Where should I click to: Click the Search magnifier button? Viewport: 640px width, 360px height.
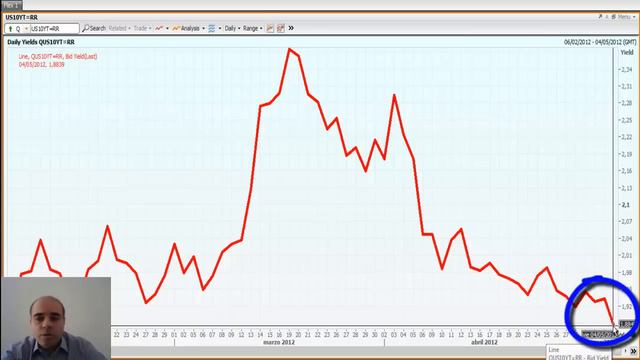pos(94,28)
